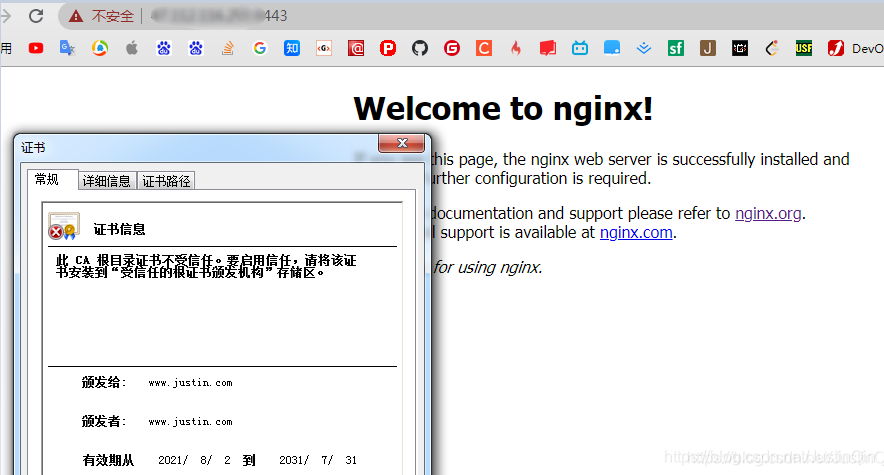Open the Baidu bookmark next to Apple icon
This screenshot has width=884, height=475.
pos(164,48)
